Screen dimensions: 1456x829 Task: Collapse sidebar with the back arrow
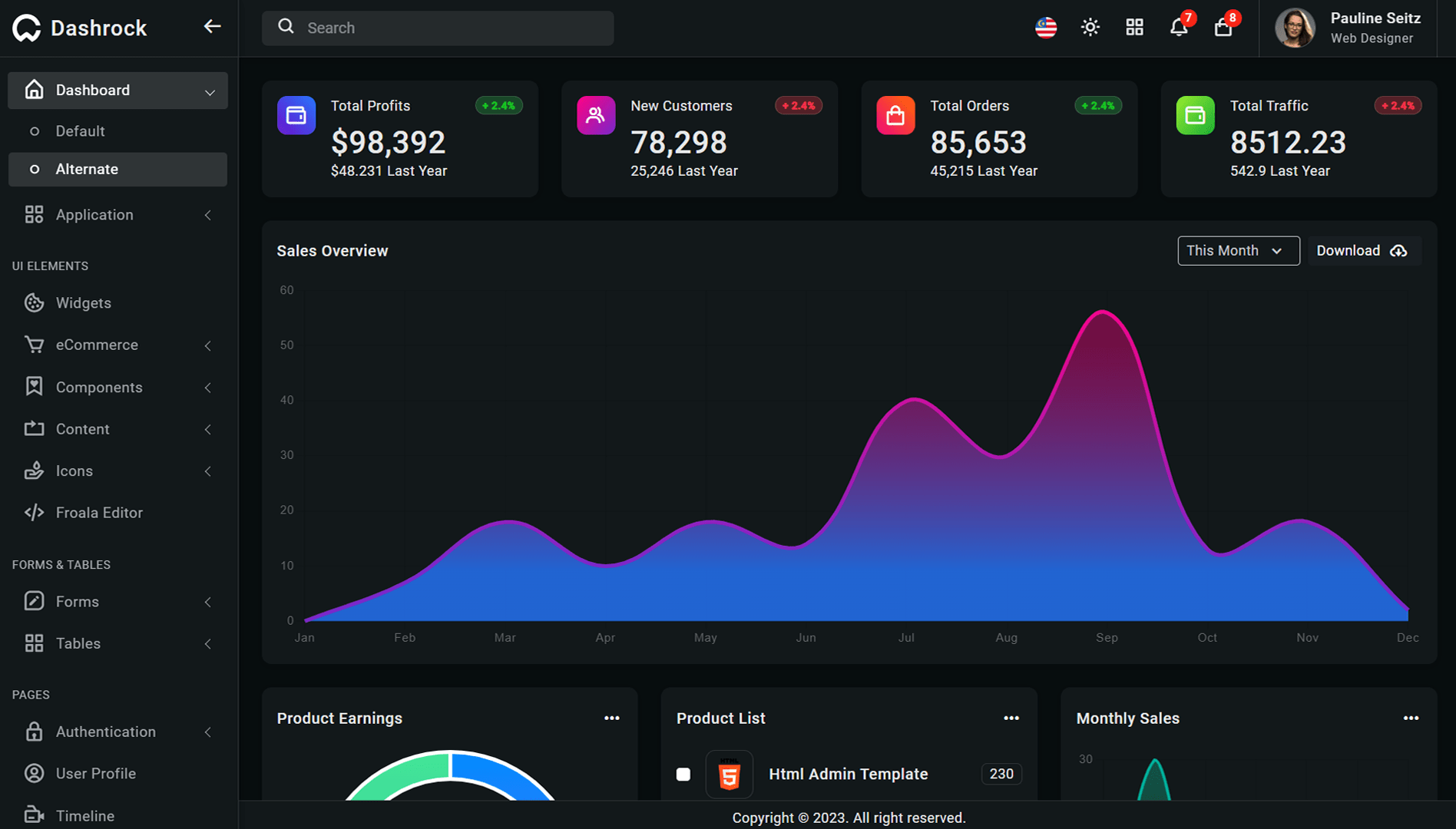tap(212, 27)
